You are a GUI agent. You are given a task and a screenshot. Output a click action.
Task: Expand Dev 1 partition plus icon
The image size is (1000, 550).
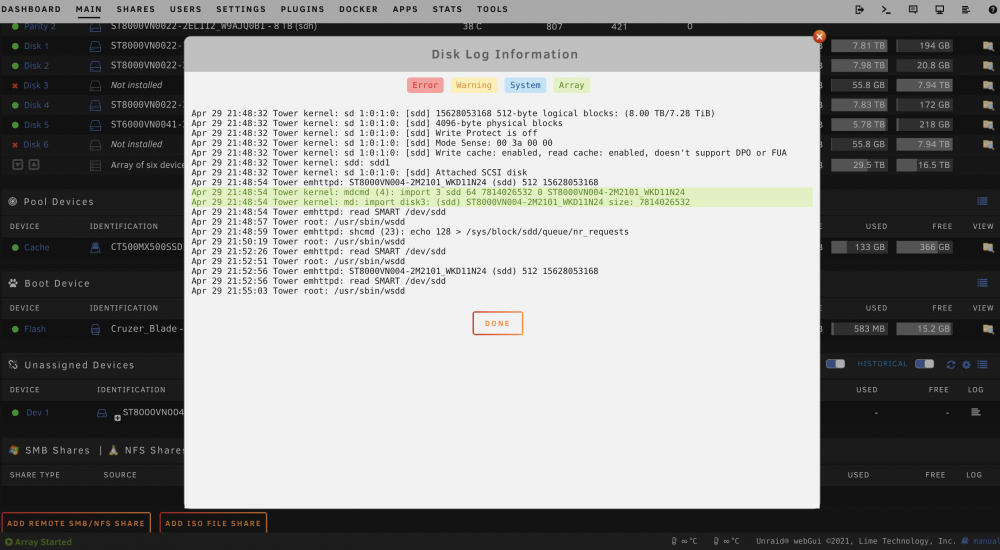(117, 419)
